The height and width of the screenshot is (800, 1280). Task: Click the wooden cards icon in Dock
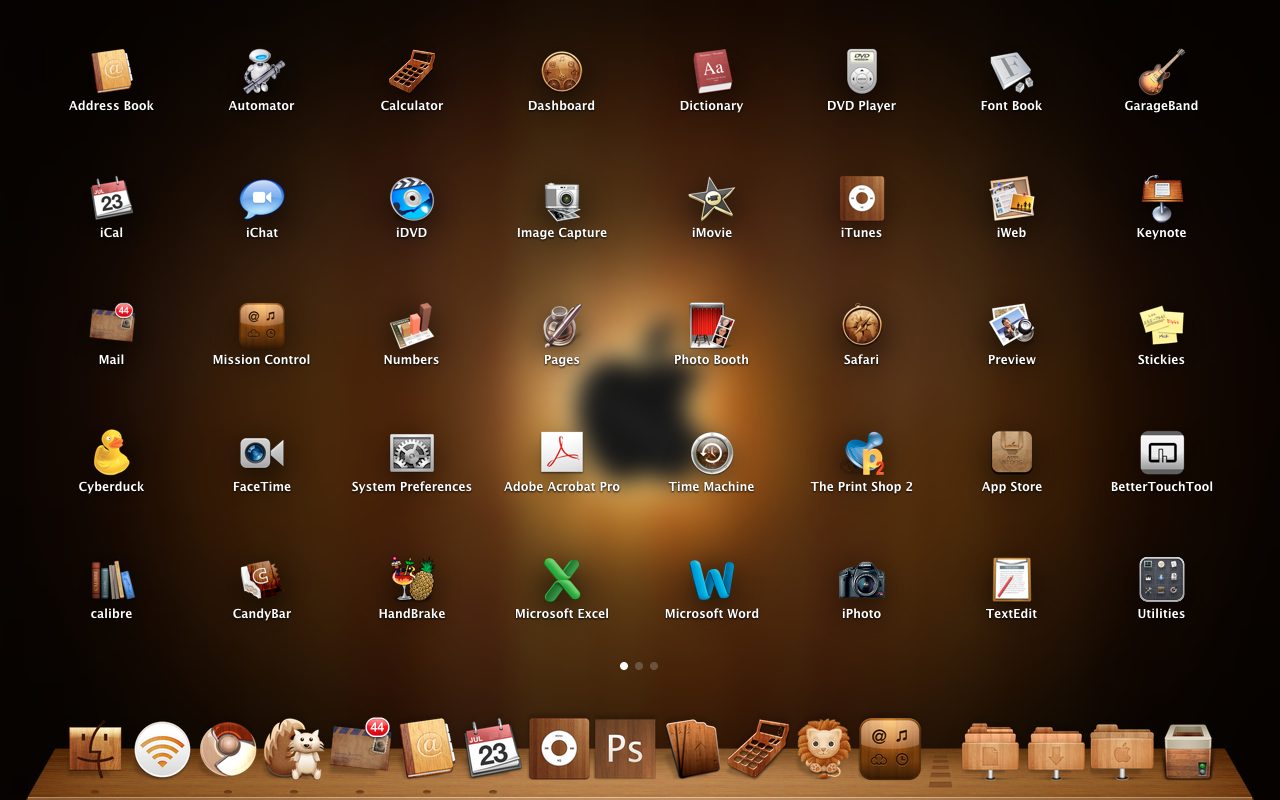692,748
